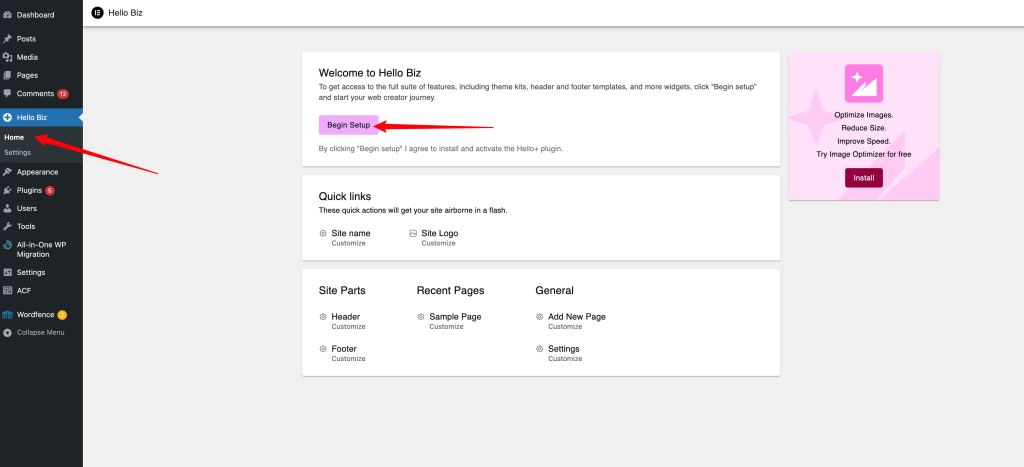Click the Wordfence notification badge 2
This screenshot has height=467, width=1024.
(x=62, y=315)
